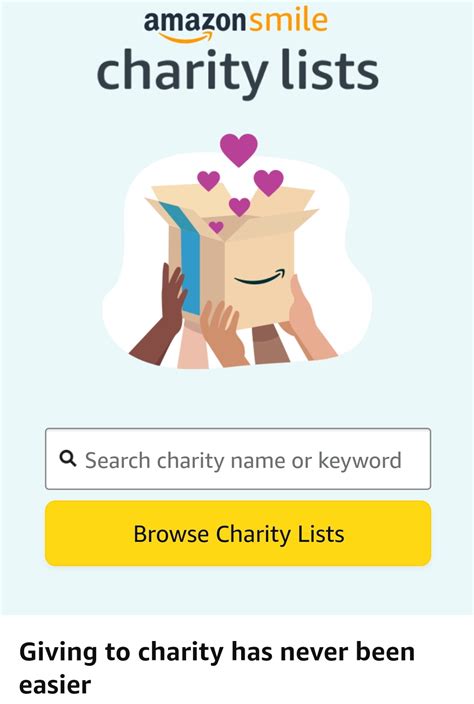Click the orange word 'smile' in the logo

point(289,21)
